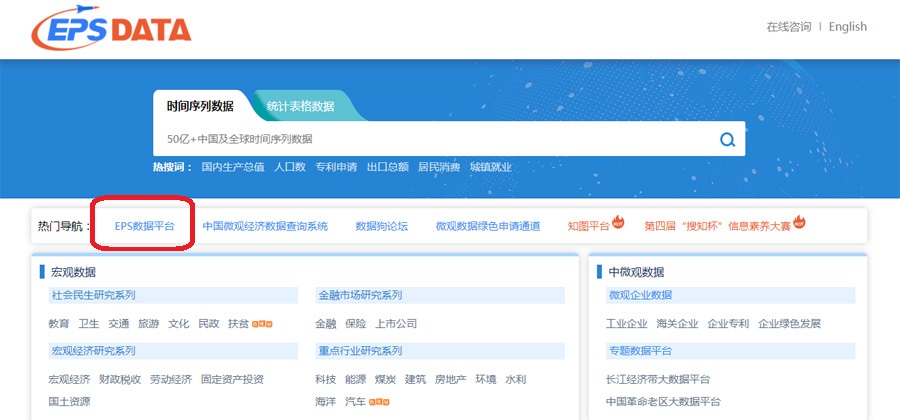Open 固定资产投资 data category
900x420 pixels.
(232, 379)
